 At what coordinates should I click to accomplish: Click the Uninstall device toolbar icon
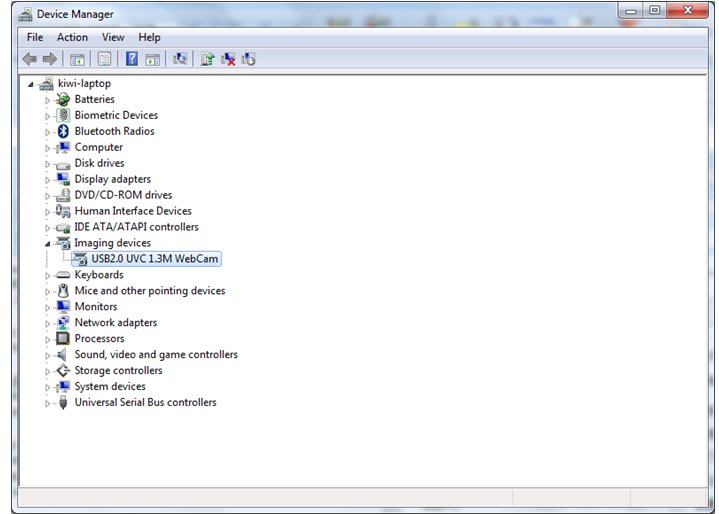pyautogui.click(x=228, y=59)
